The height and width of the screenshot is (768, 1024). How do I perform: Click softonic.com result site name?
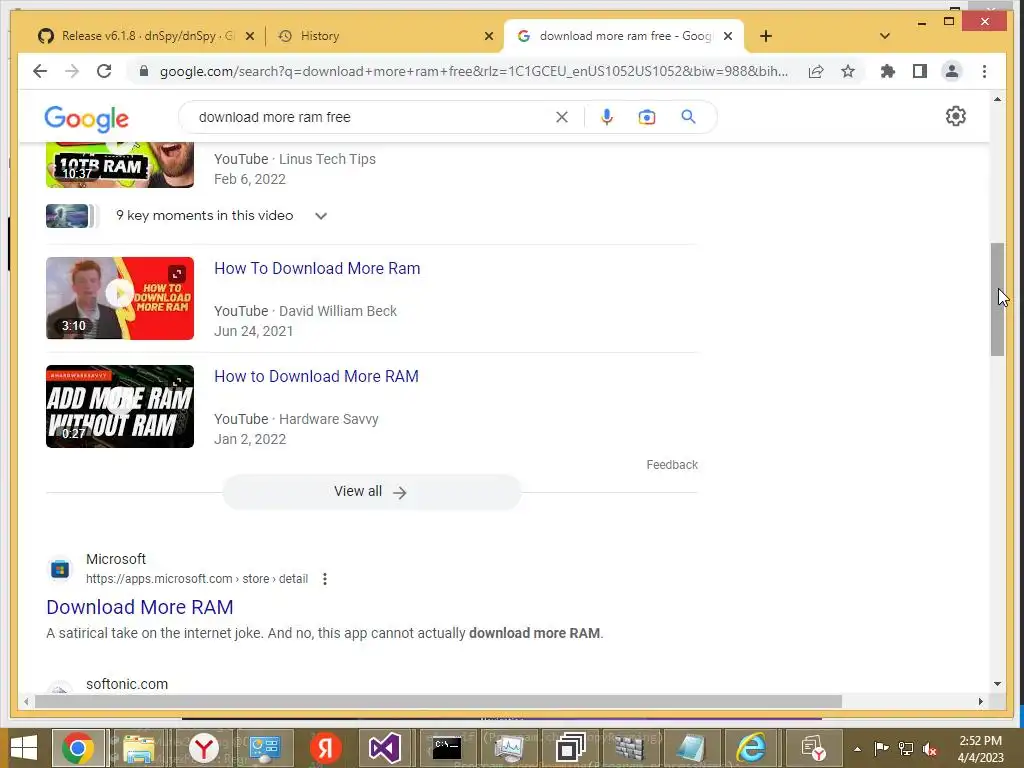pyautogui.click(x=127, y=684)
